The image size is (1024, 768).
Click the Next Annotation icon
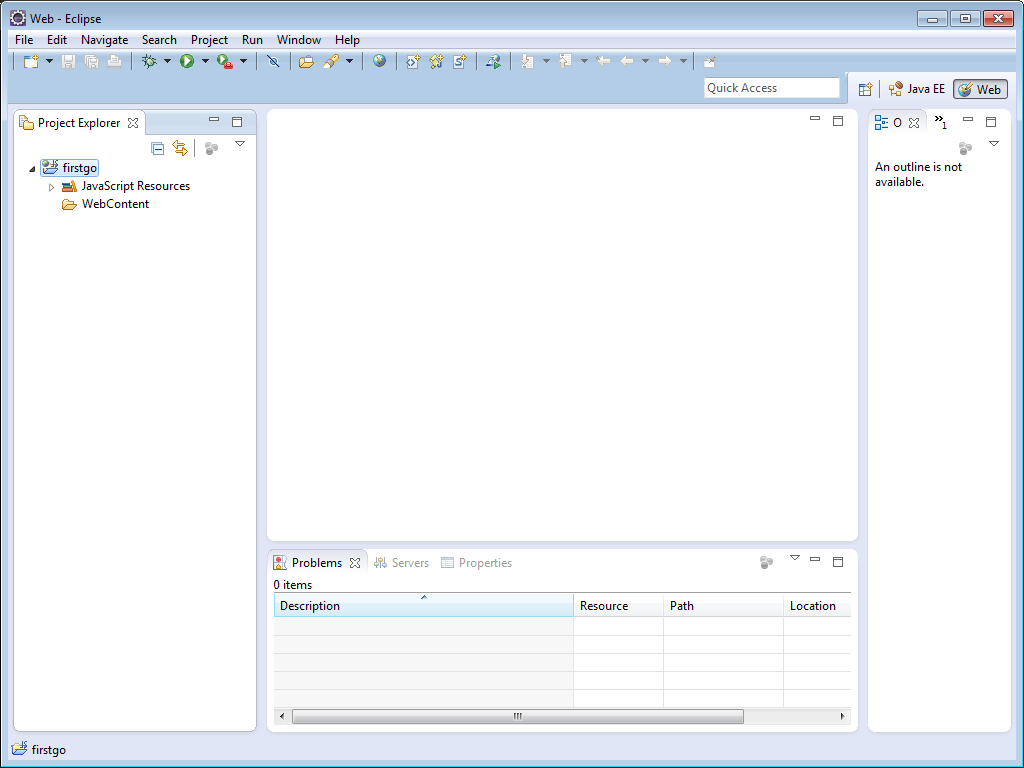click(527, 61)
